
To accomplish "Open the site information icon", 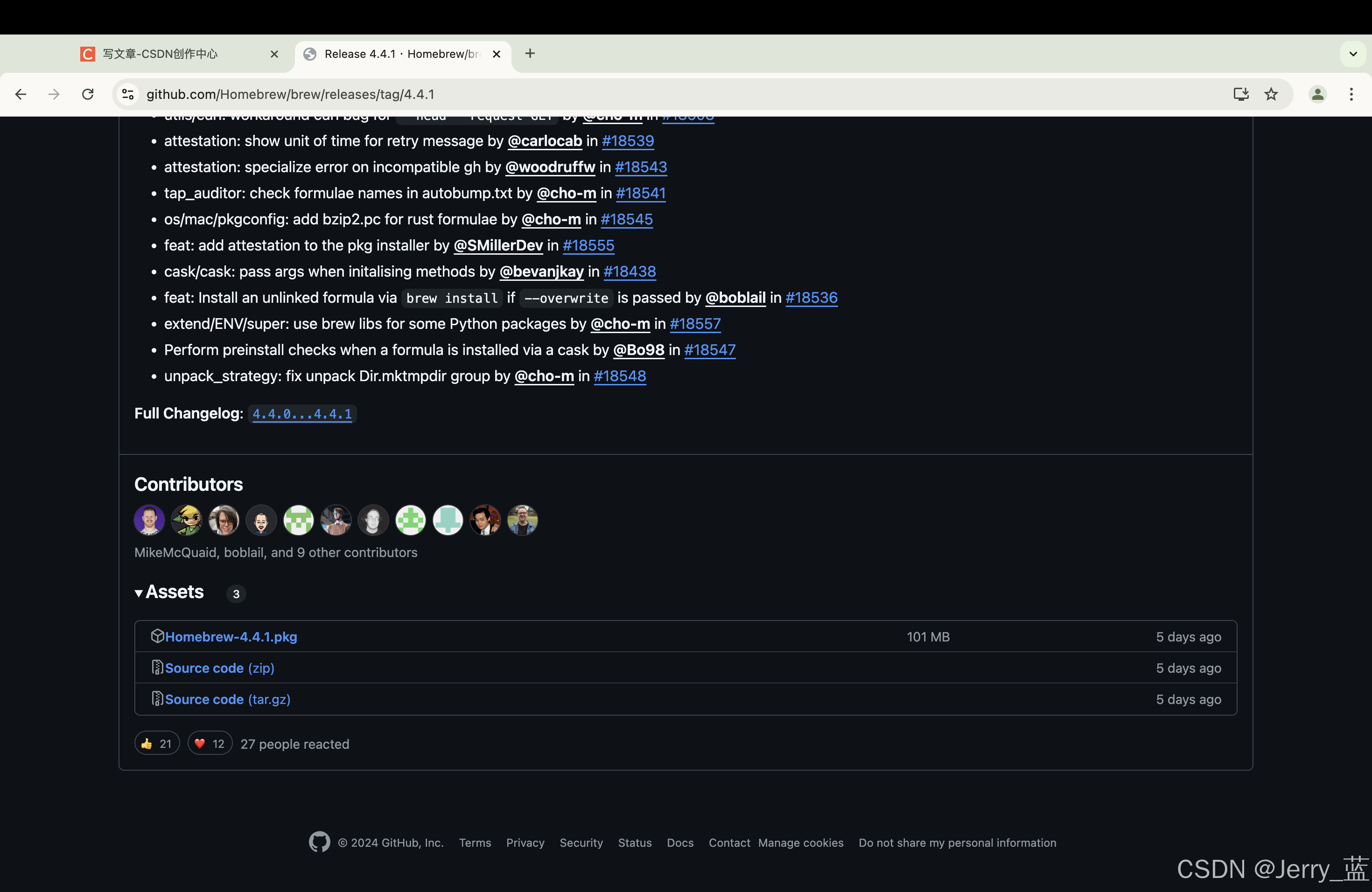I will pos(128,94).
